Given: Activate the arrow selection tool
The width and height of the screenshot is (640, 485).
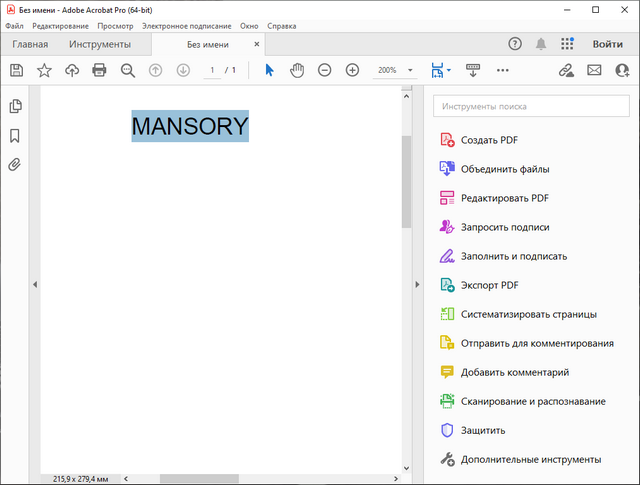Looking at the screenshot, I should tap(269, 70).
